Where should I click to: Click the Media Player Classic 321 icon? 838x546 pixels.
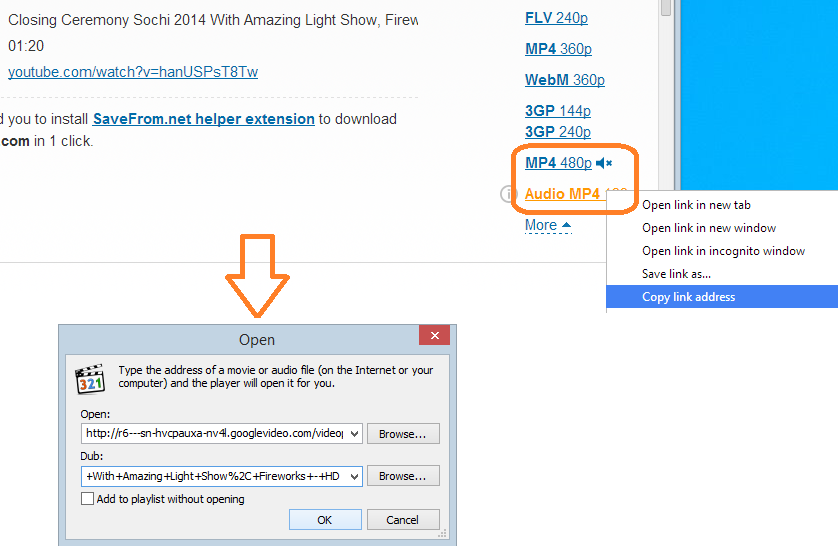[x=90, y=380]
